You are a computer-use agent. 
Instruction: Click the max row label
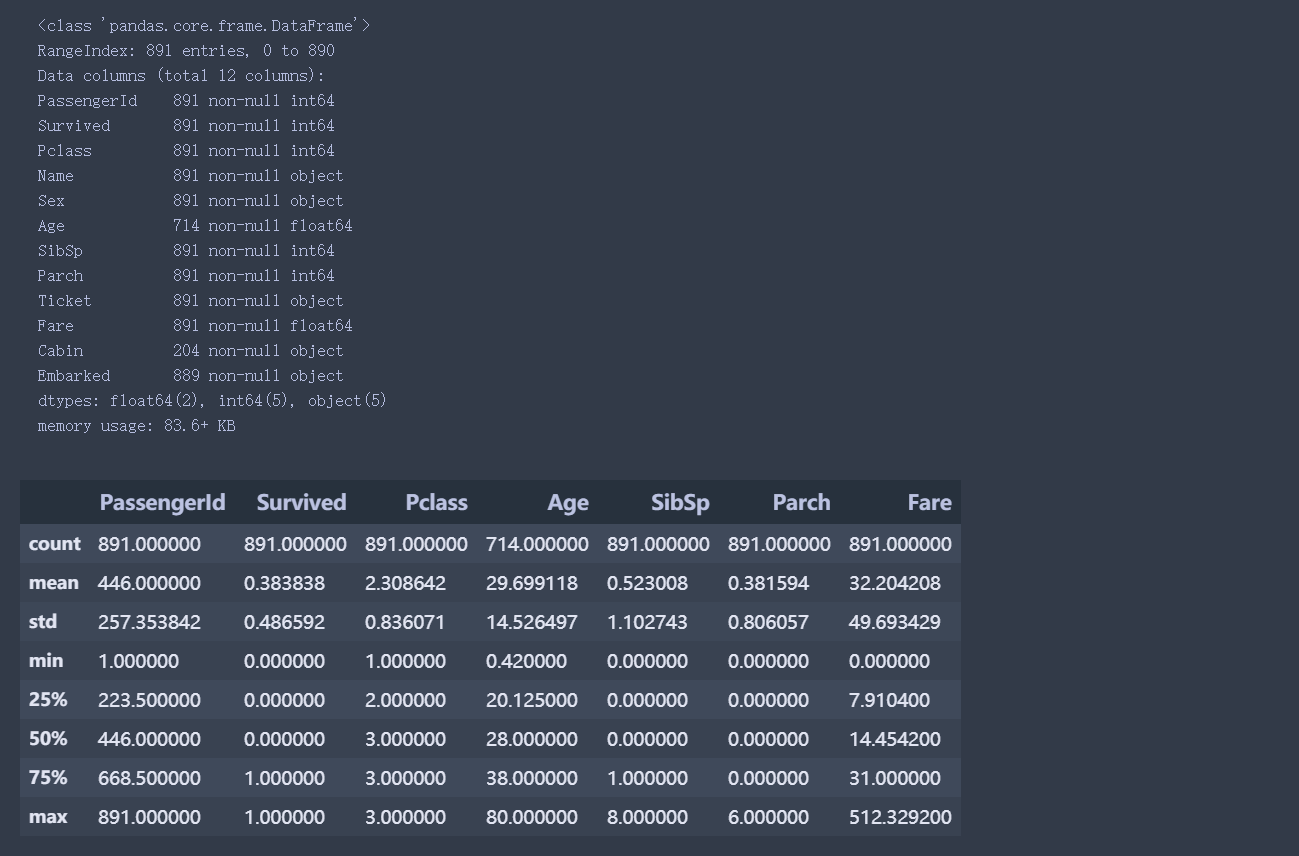point(48,816)
